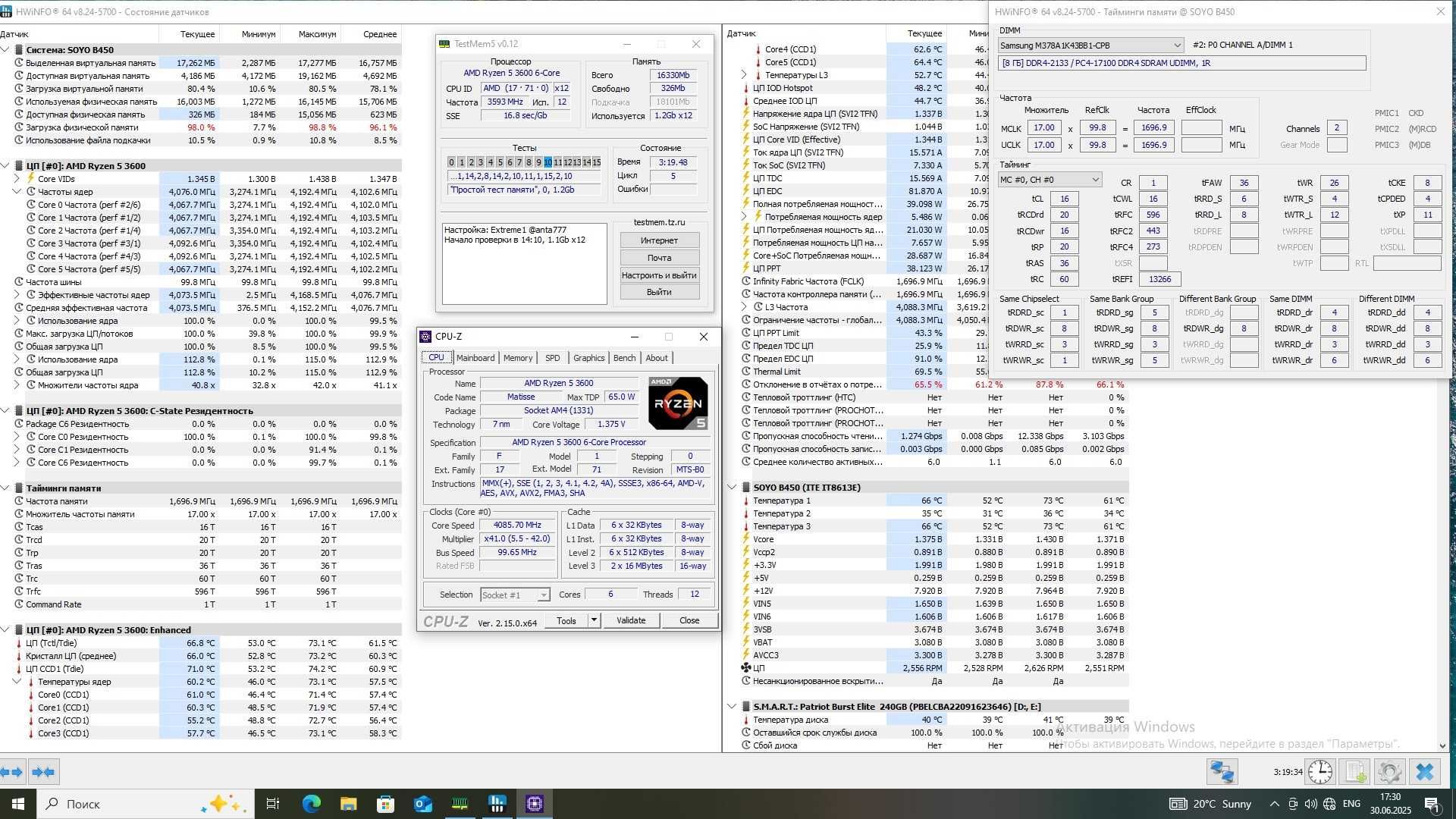Open Microsoft Store from the taskbar

(385, 804)
